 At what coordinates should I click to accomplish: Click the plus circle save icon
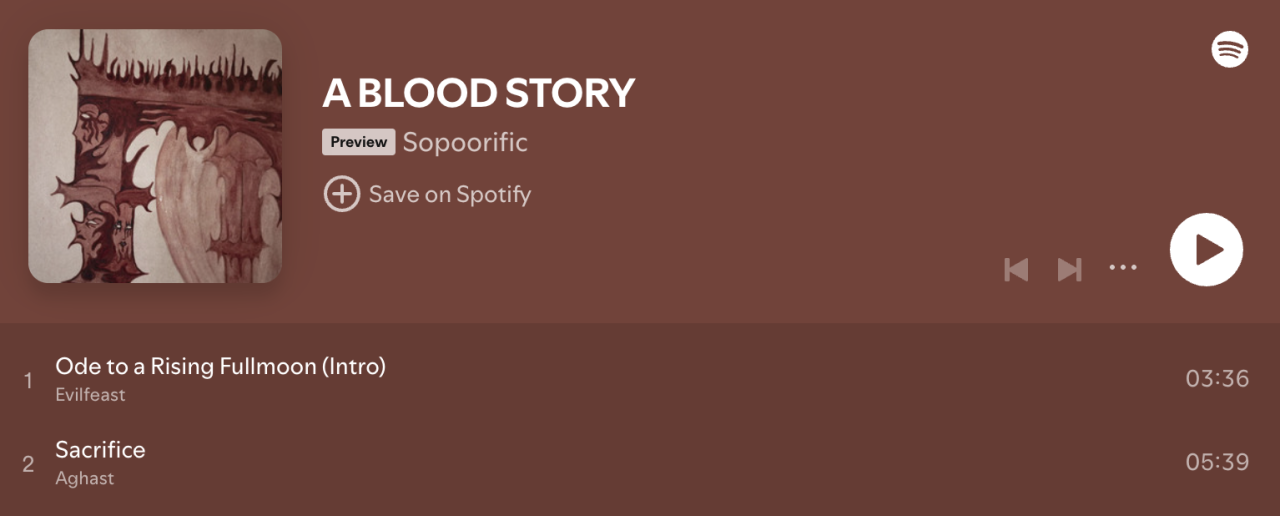coord(341,194)
